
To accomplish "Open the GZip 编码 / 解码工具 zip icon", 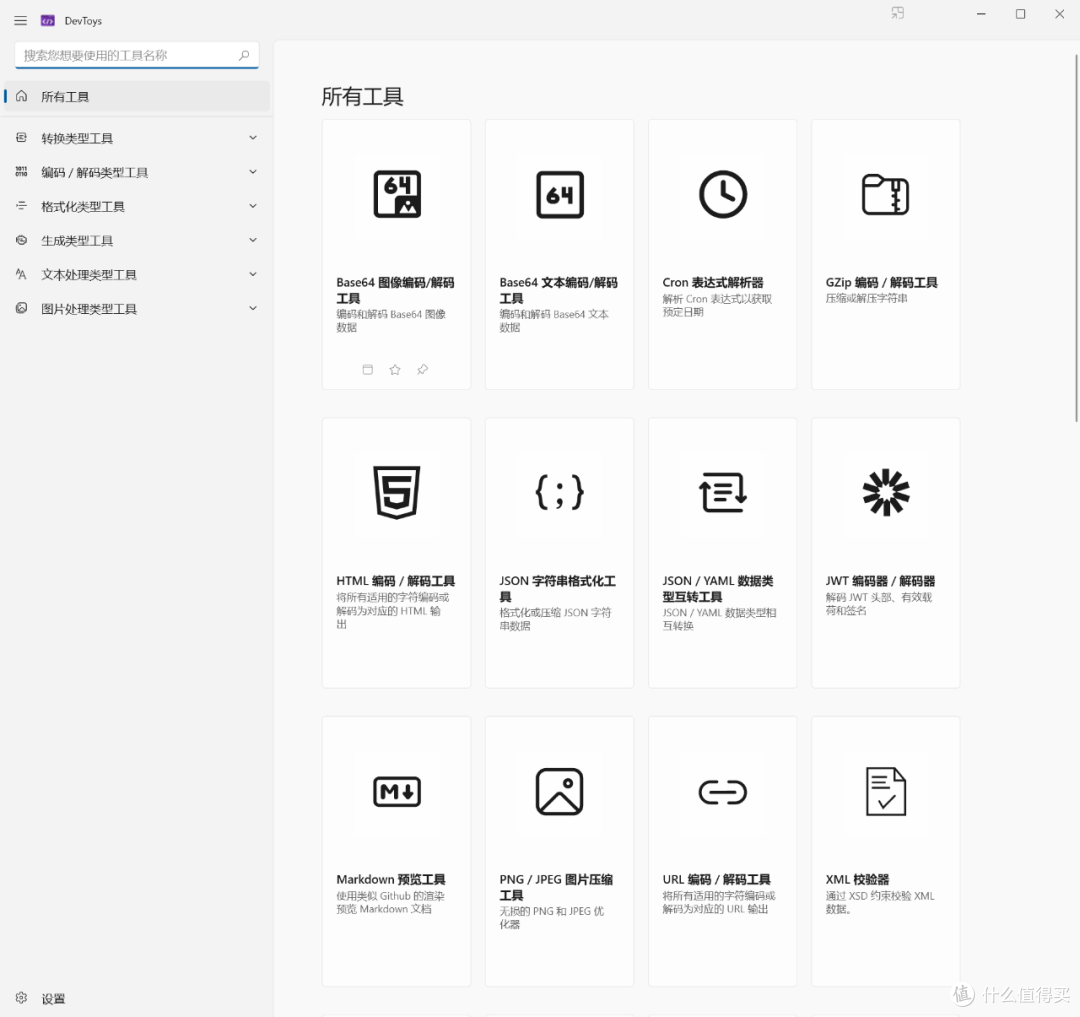I will coord(886,194).
